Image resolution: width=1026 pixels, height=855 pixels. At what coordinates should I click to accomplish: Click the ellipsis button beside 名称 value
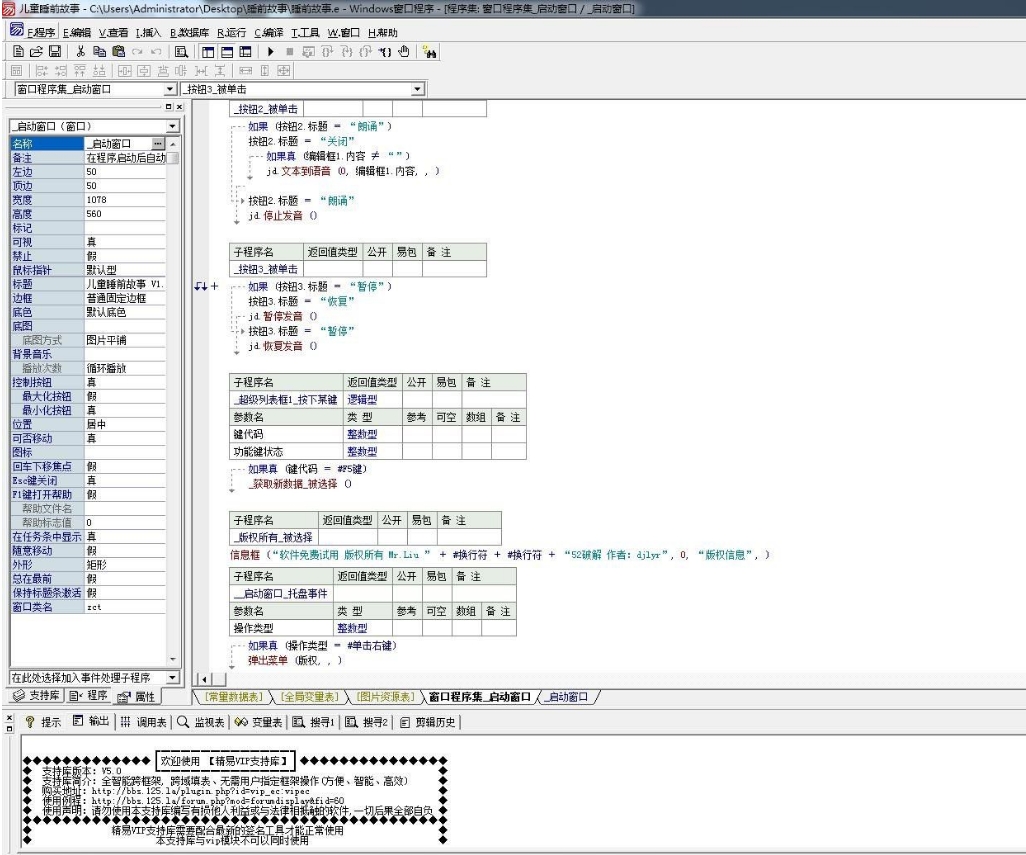tap(156, 144)
